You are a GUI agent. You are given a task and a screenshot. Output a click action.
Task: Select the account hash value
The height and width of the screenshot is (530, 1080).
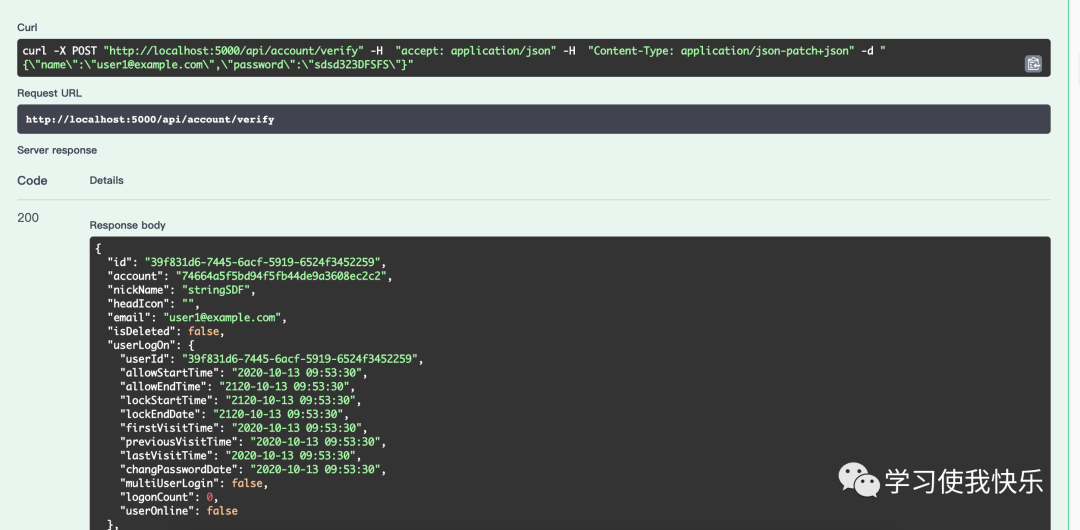click(x=283, y=276)
